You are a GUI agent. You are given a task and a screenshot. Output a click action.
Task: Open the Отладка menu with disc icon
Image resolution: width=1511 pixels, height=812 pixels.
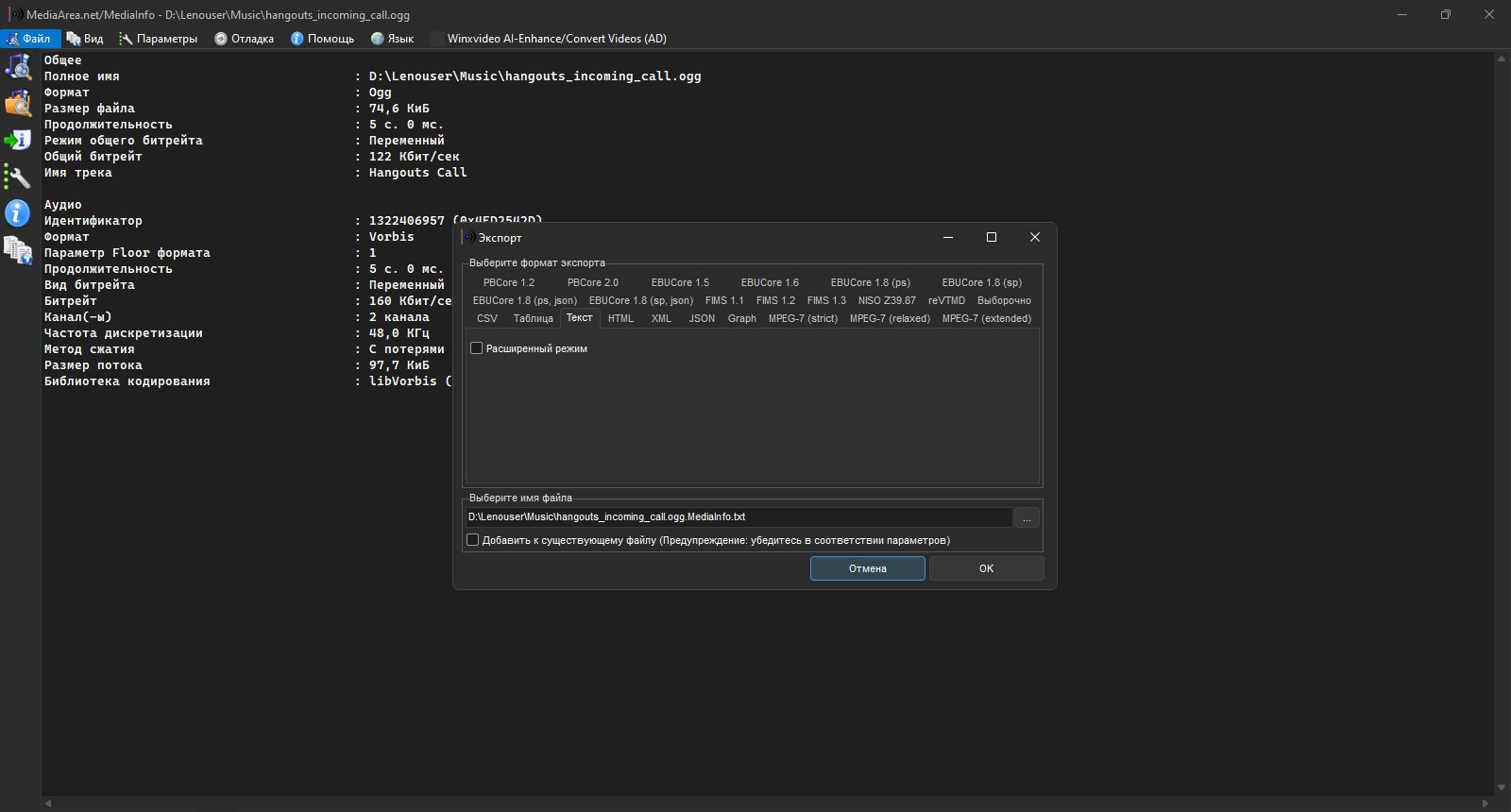(244, 39)
